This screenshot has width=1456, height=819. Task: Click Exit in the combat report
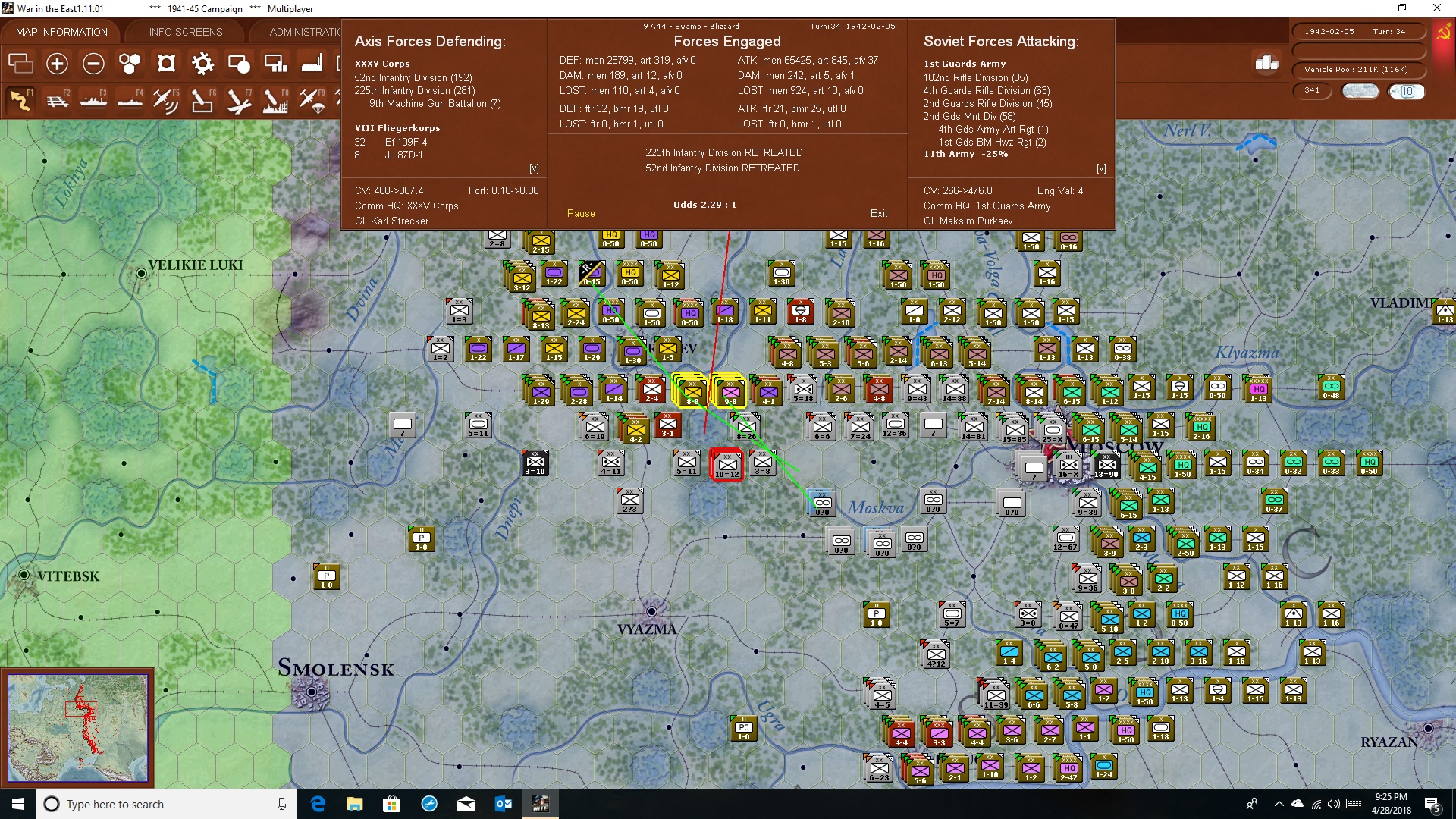[x=879, y=214]
